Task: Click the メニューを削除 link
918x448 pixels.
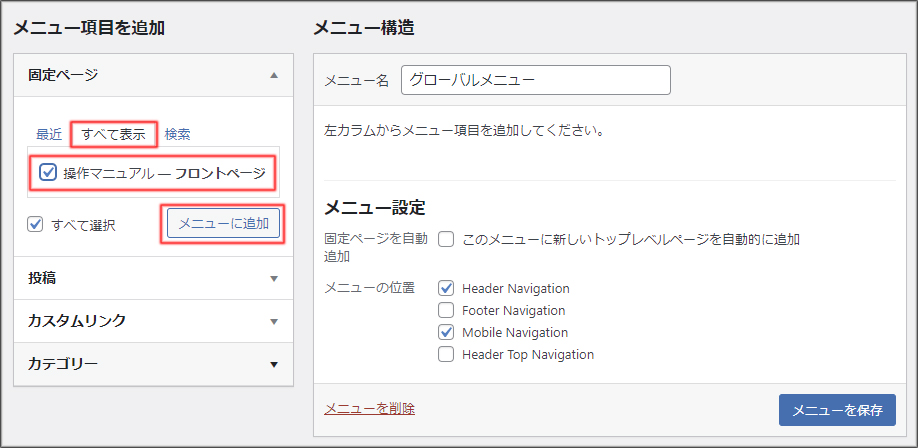Action: (369, 408)
